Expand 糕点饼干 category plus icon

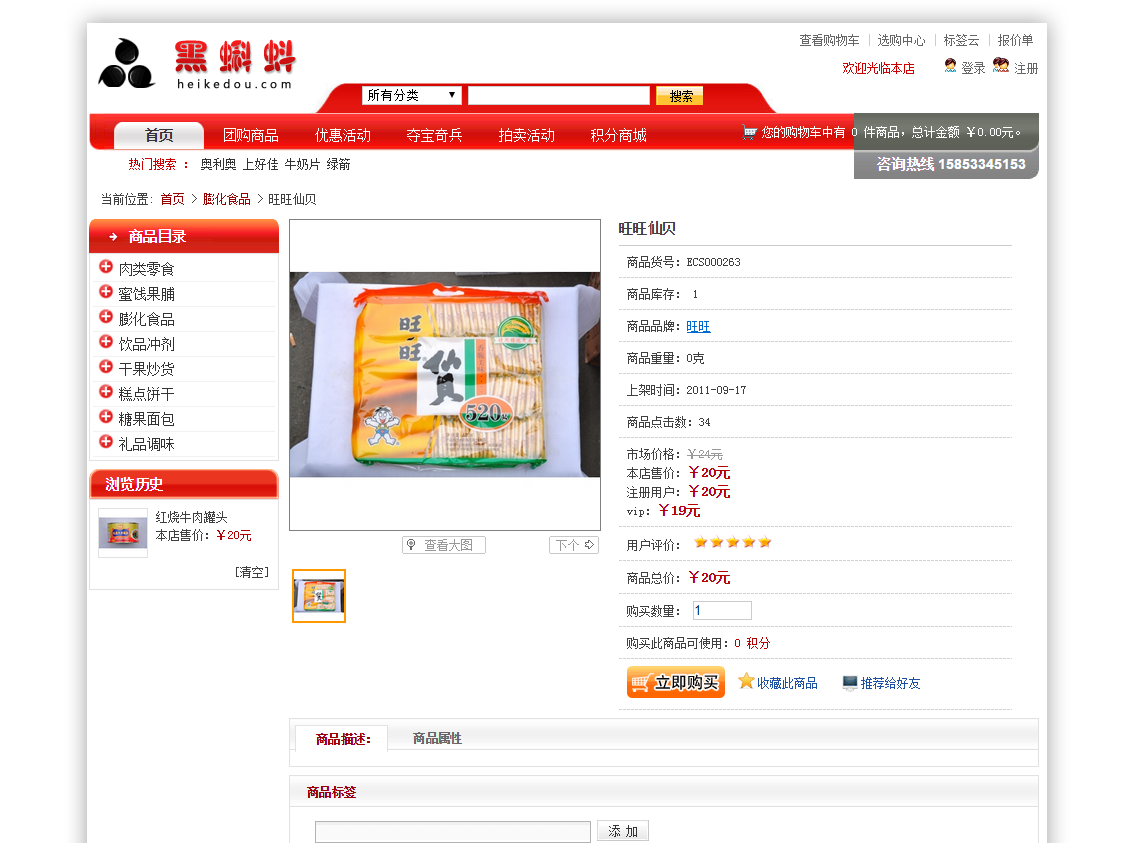[105, 392]
